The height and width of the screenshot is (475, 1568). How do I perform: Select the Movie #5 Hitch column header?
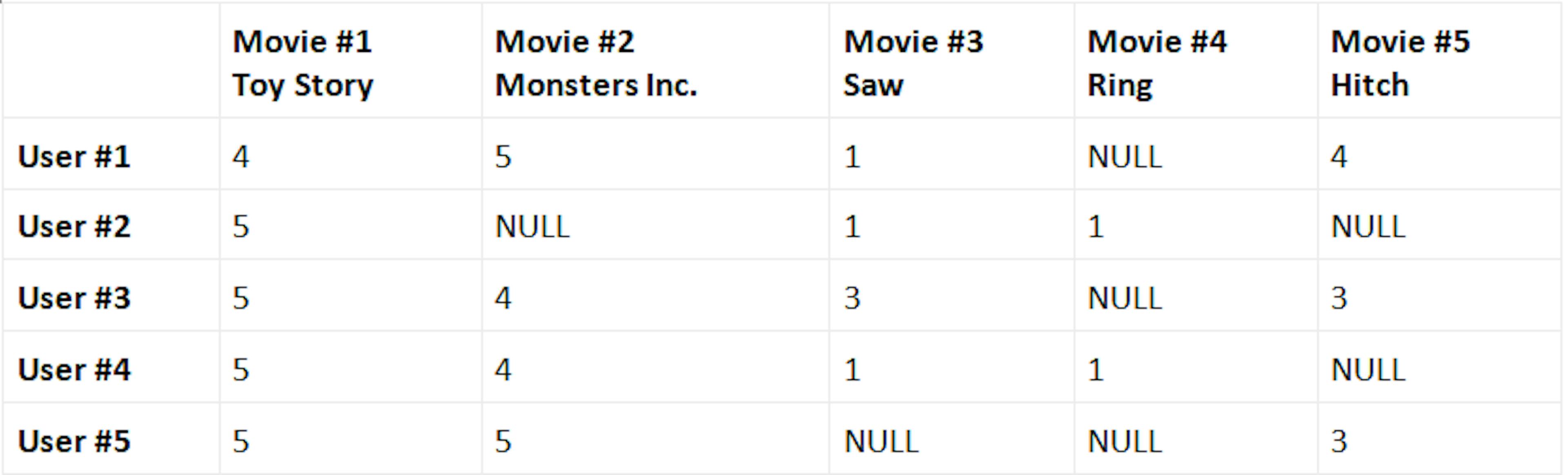click(x=1439, y=61)
